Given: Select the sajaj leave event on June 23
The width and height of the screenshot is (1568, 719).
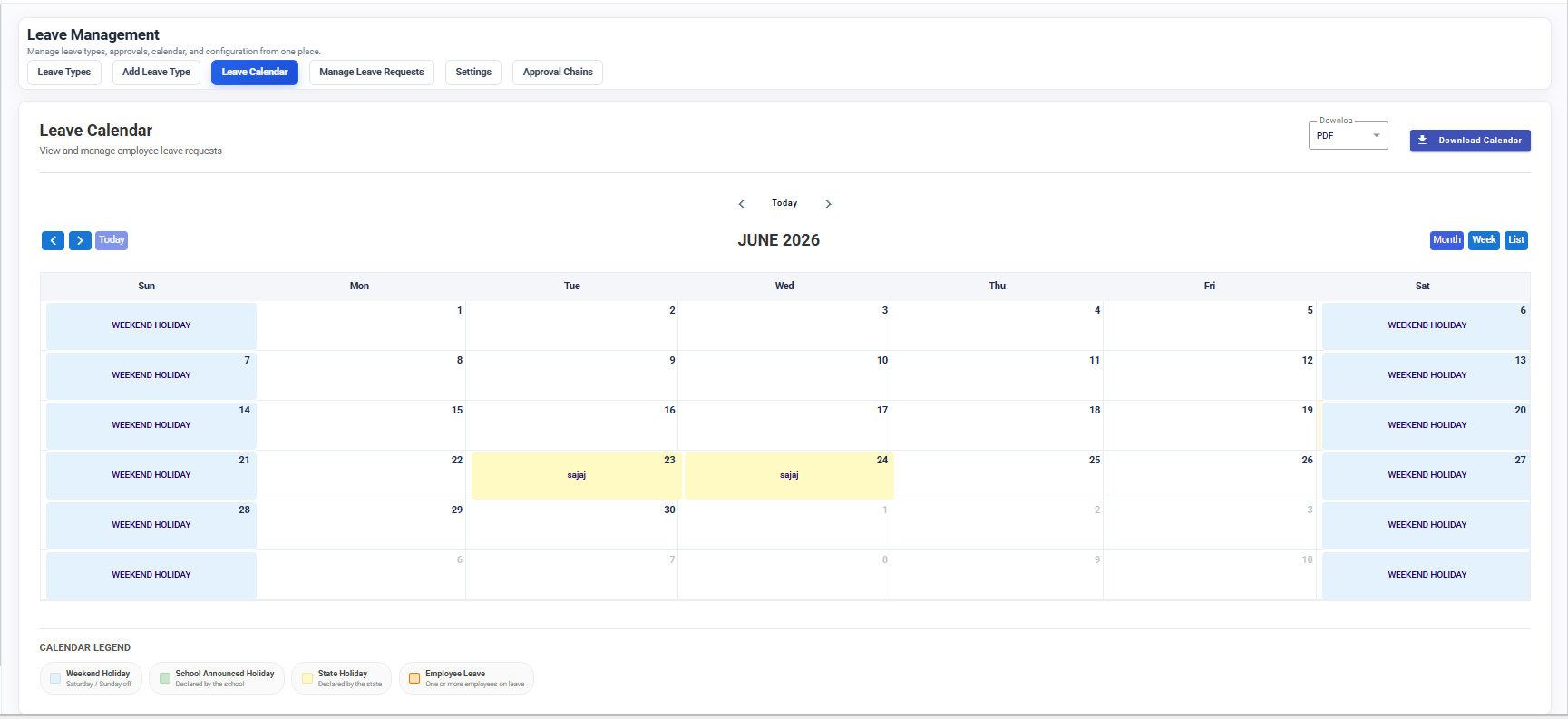Looking at the screenshot, I should pyautogui.click(x=576, y=475).
